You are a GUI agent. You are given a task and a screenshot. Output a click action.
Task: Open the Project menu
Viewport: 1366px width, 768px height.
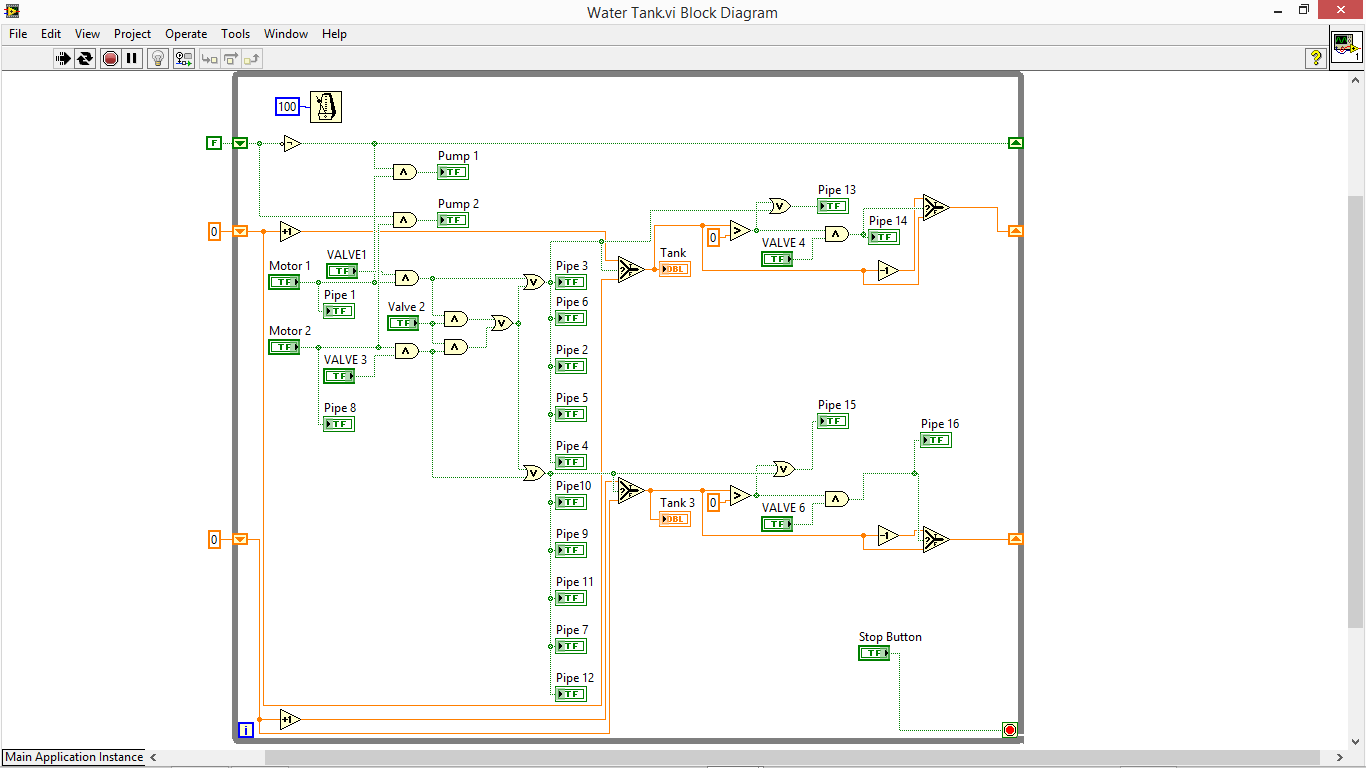[132, 34]
